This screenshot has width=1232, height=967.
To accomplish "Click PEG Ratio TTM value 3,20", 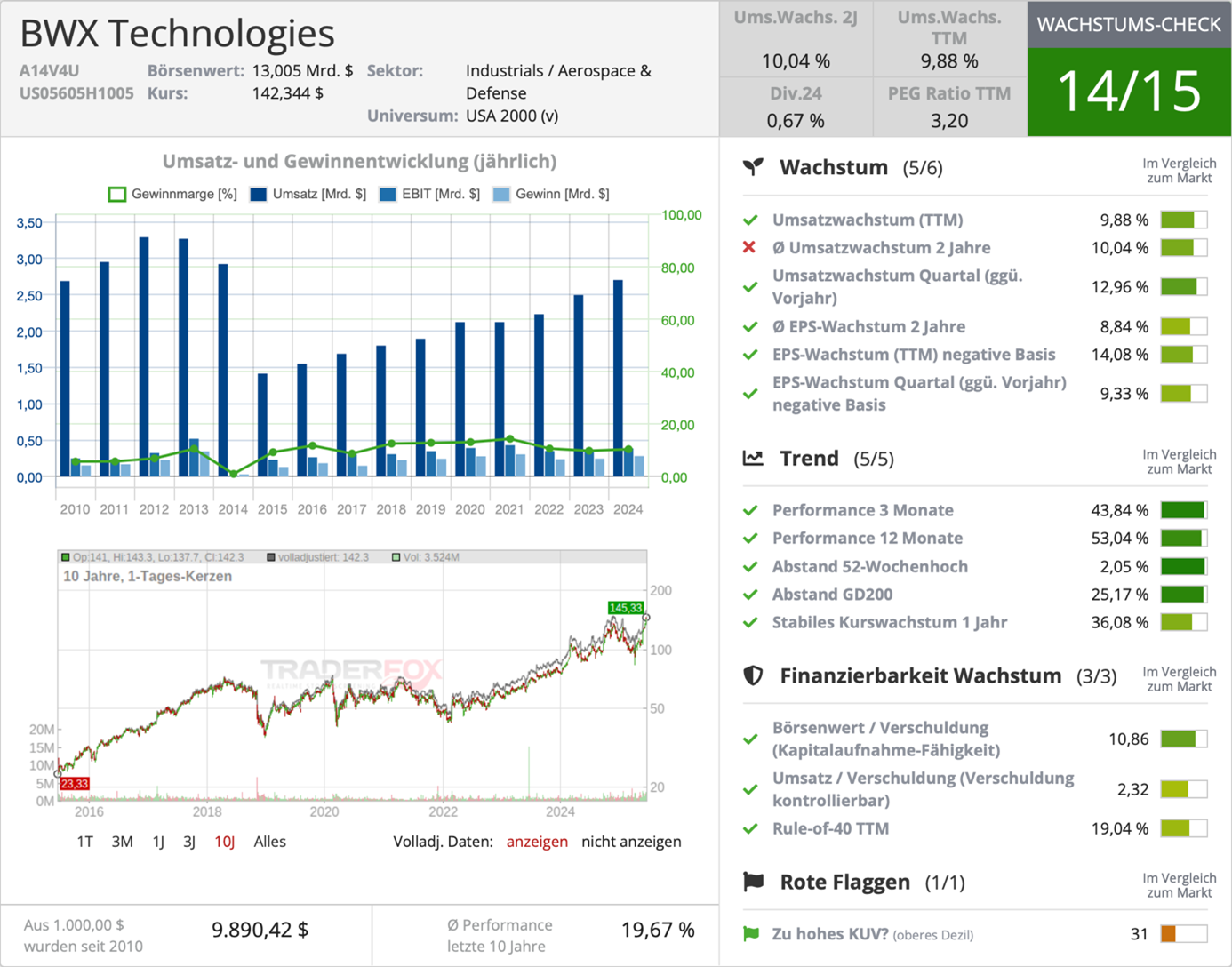I will 949,121.
